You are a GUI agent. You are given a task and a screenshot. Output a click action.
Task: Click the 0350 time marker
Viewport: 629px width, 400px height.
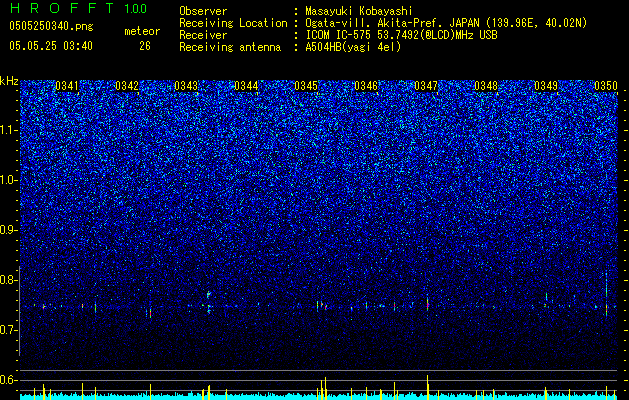[606, 86]
